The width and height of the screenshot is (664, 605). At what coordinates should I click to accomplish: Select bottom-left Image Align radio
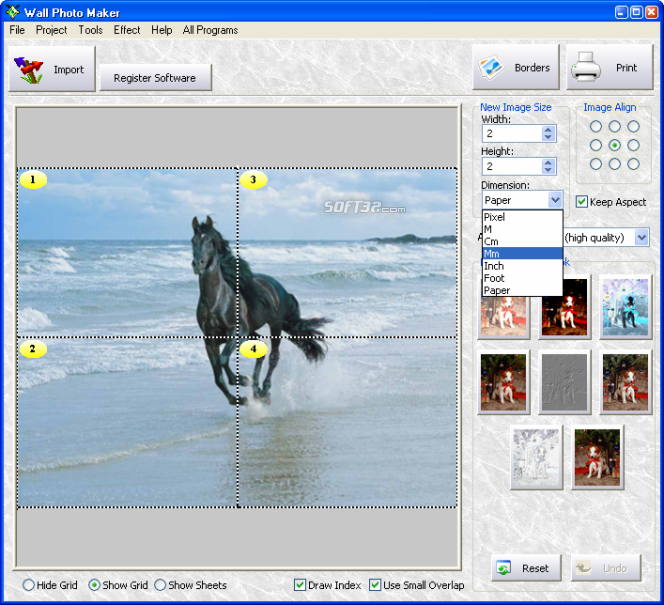tap(596, 164)
